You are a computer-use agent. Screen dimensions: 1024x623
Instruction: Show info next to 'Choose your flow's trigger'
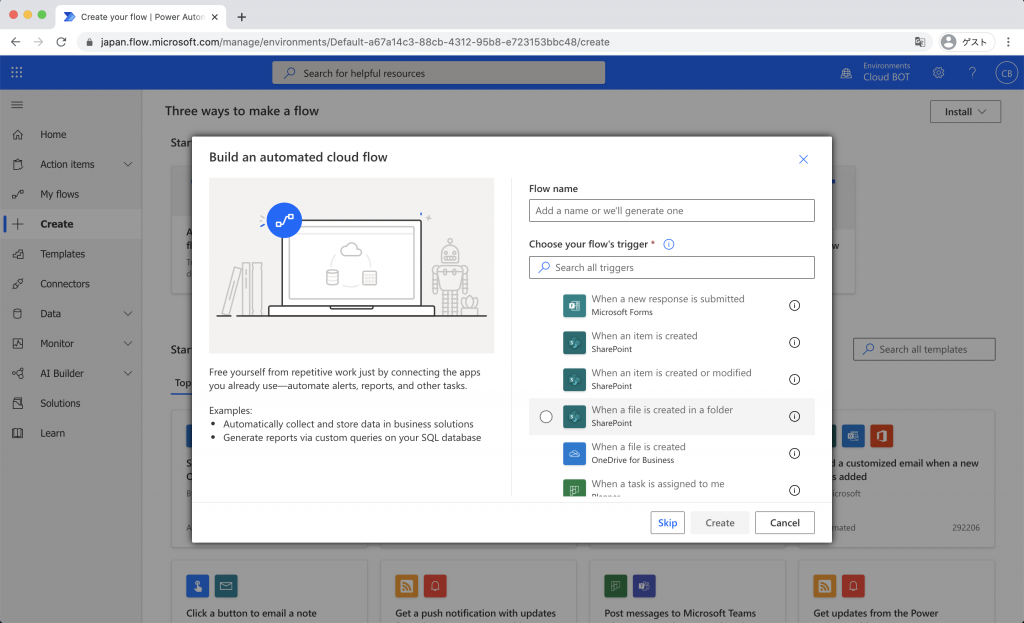(x=669, y=244)
